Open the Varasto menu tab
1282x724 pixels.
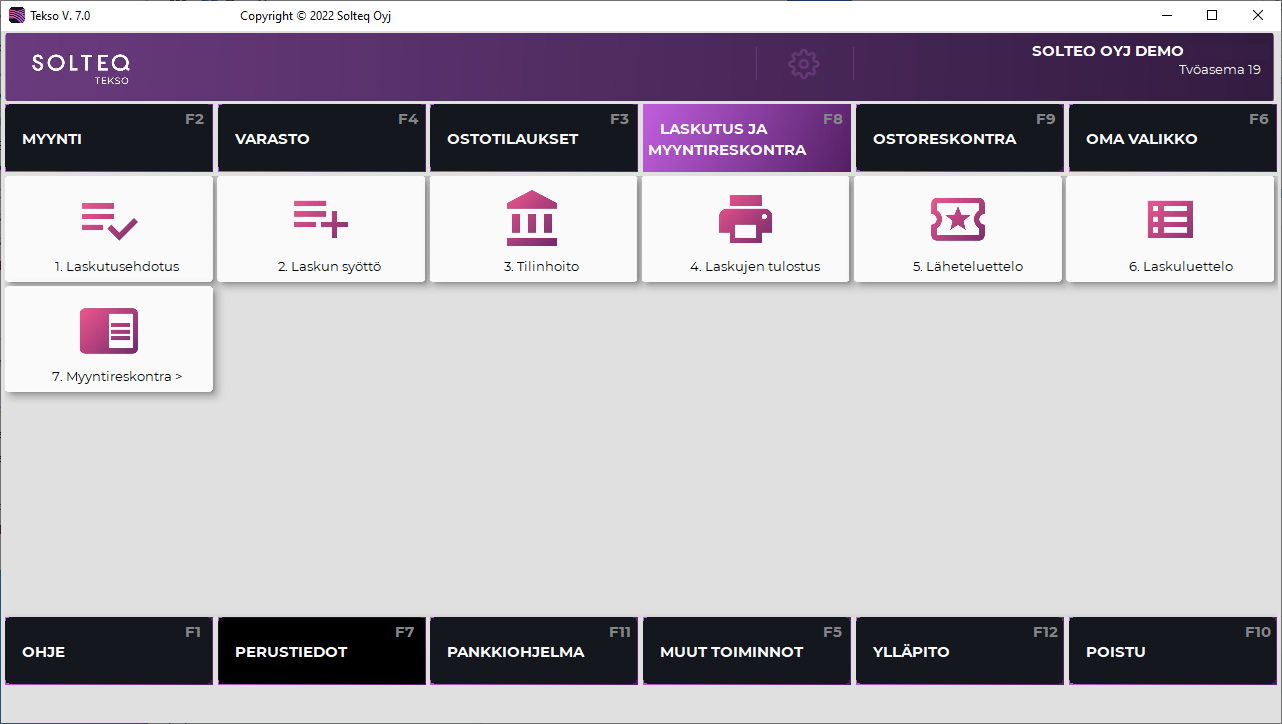click(321, 139)
